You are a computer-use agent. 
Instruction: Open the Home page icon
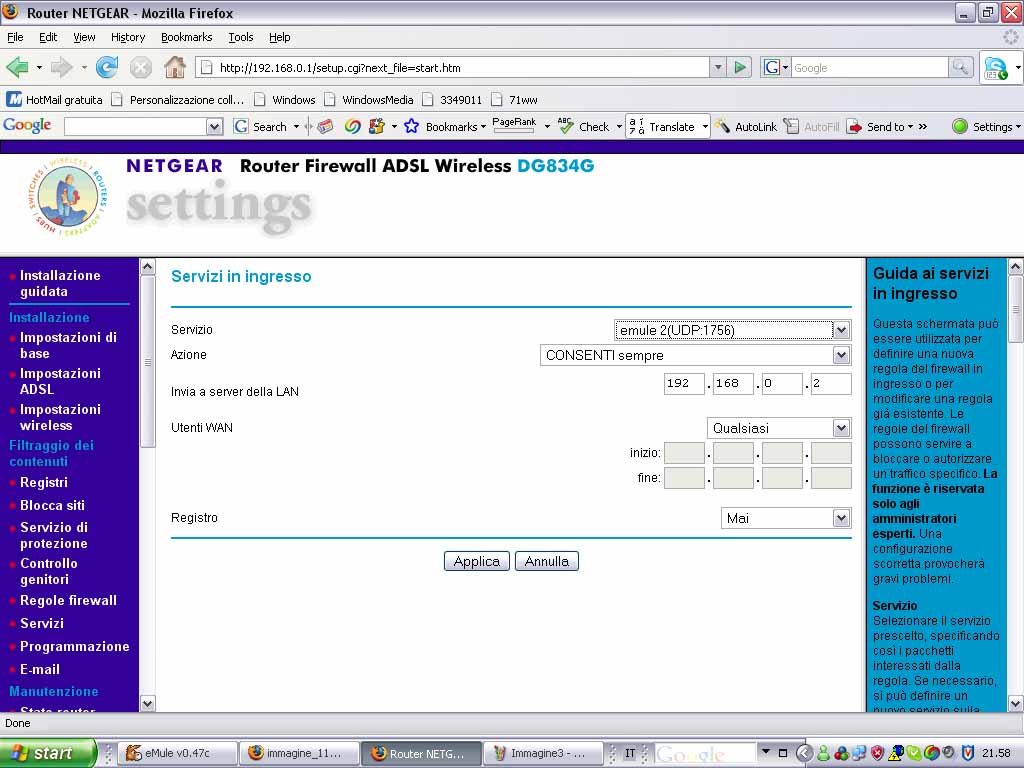coord(174,67)
